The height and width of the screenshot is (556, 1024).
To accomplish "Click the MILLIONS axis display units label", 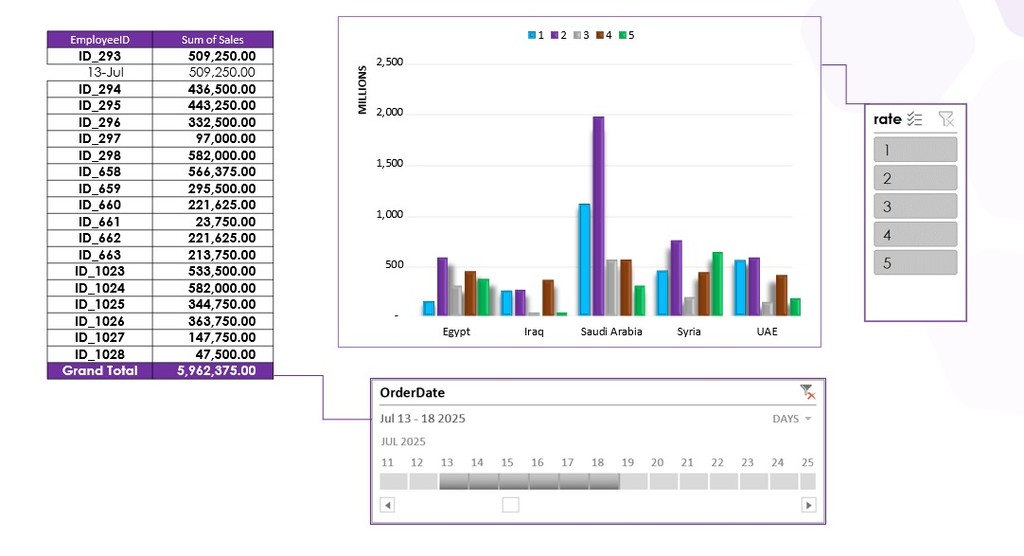I will (x=362, y=90).
